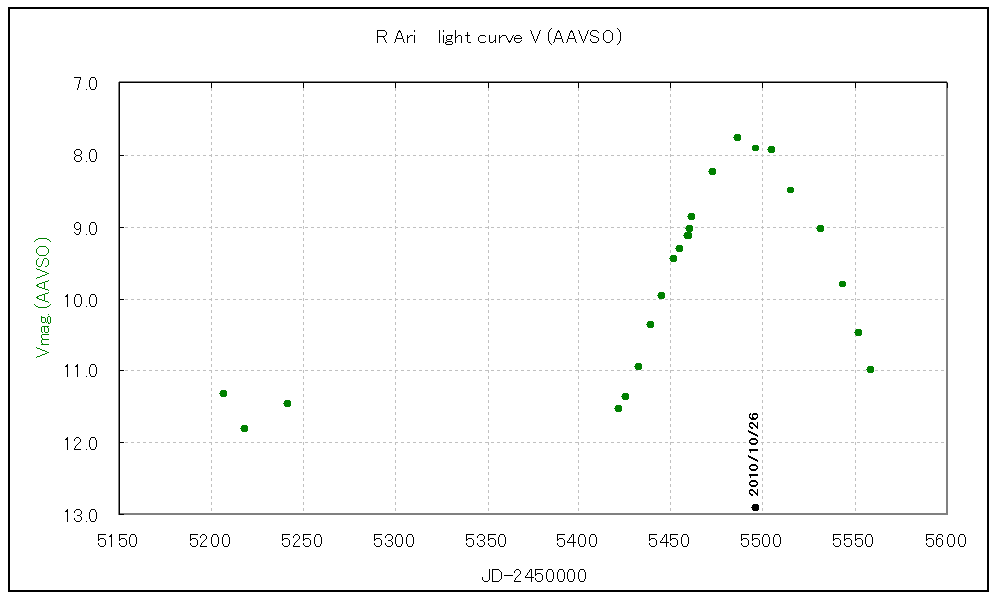Select the isolated green point near JD 5240
Viewport: 1000px width, 600px height.
(x=287, y=403)
